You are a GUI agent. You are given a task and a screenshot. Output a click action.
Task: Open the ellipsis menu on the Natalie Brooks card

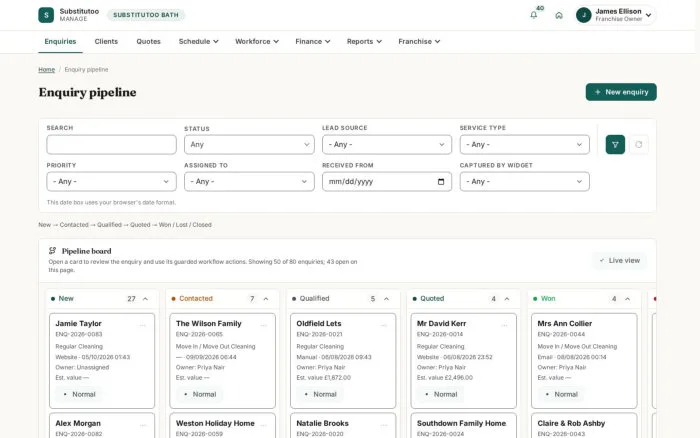384,425
